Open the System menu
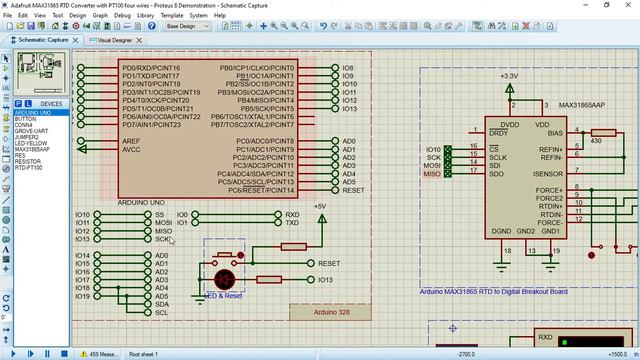640x360 pixels. click(x=198, y=16)
